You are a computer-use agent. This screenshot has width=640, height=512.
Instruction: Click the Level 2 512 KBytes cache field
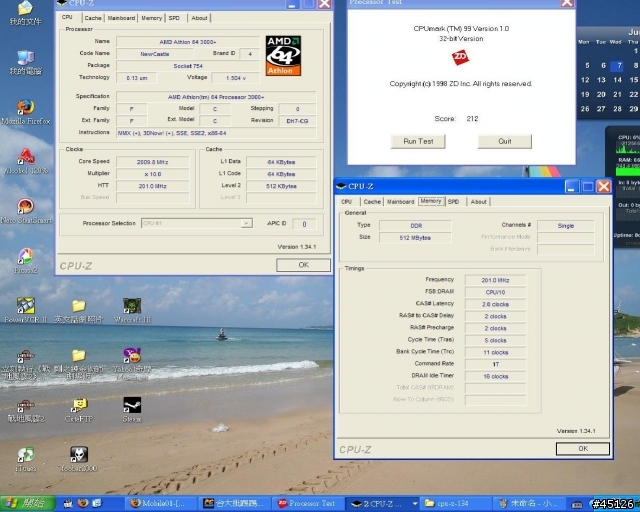[281, 186]
